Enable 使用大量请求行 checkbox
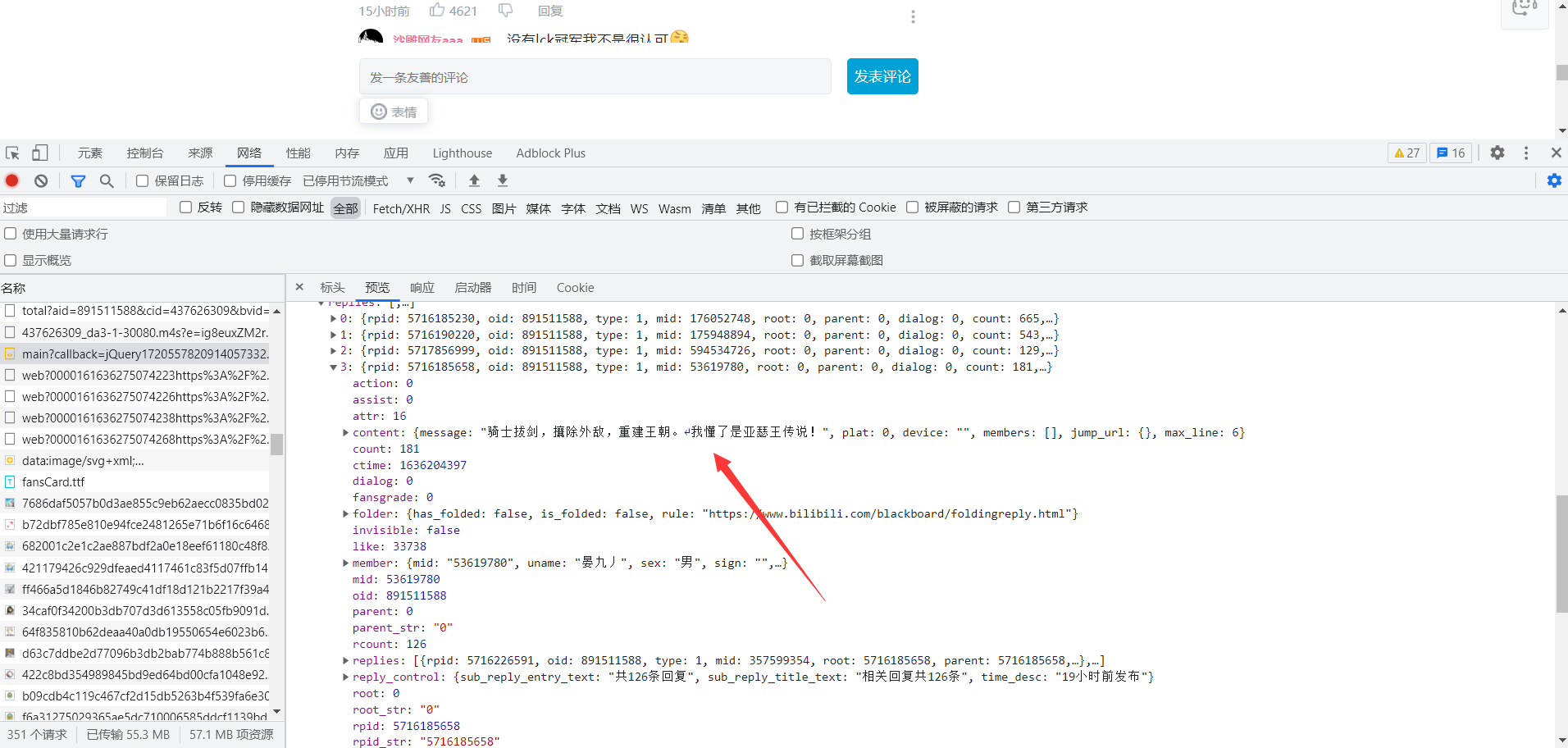This screenshot has height=748, width=1568. pyautogui.click(x=11, y=234)
